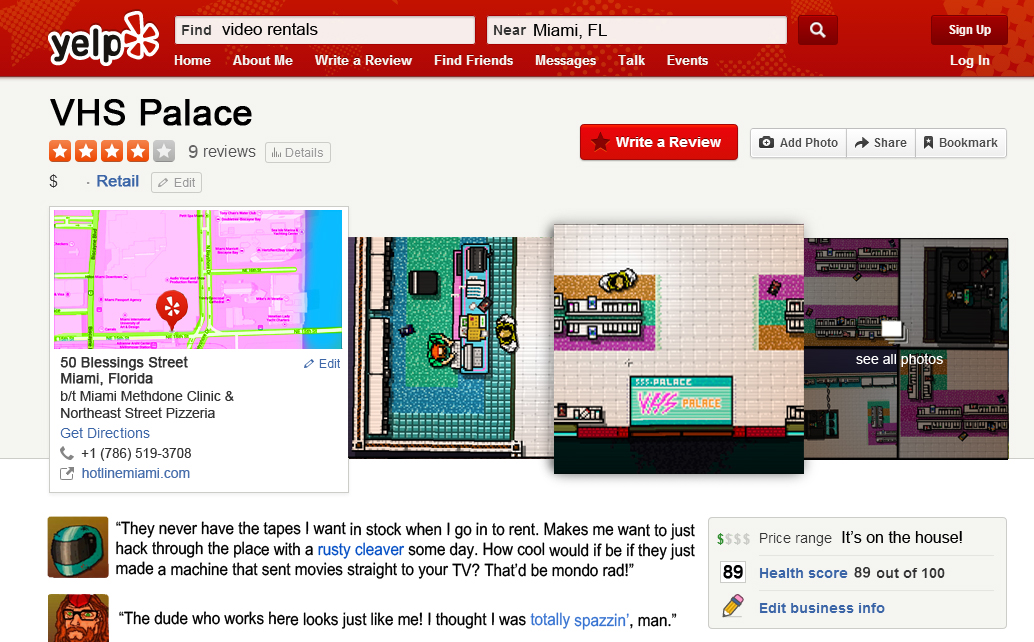Click the totally spazzin' link
Image resolution: width=1034 pixels, height=642 pixels.
point(578,620)
